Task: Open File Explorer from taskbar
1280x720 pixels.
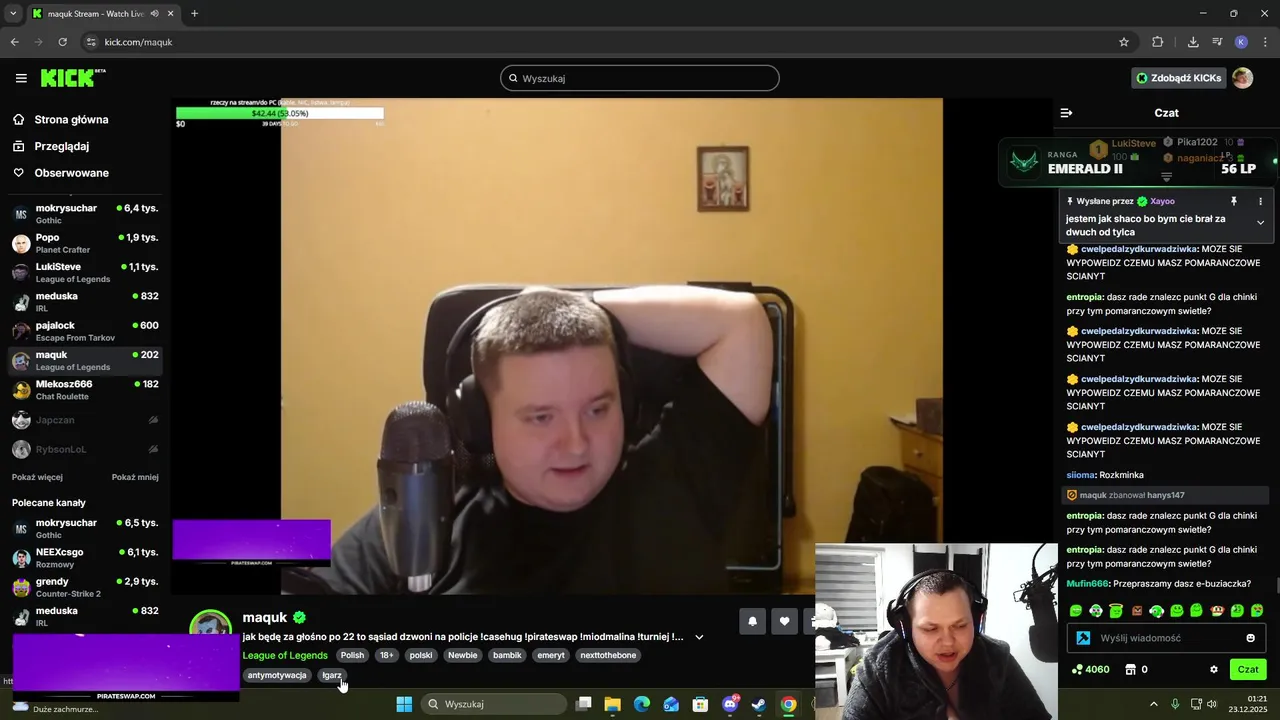Action: 612,704
